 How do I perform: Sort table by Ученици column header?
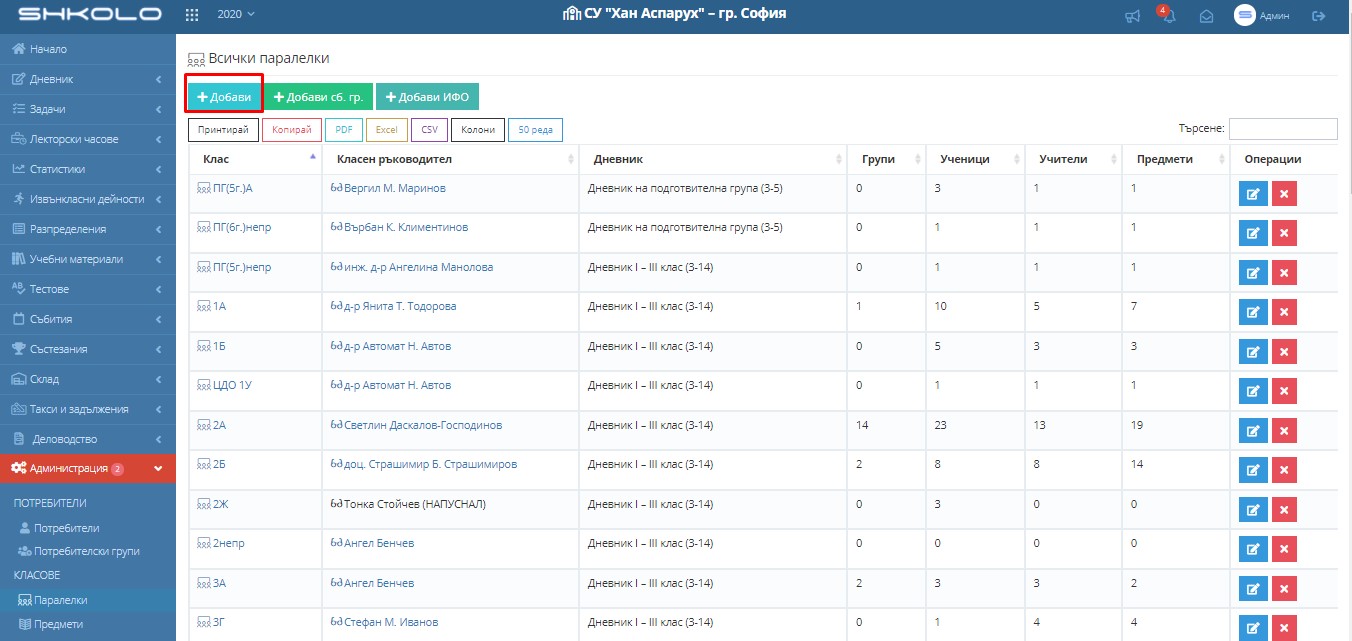(964, 159)
